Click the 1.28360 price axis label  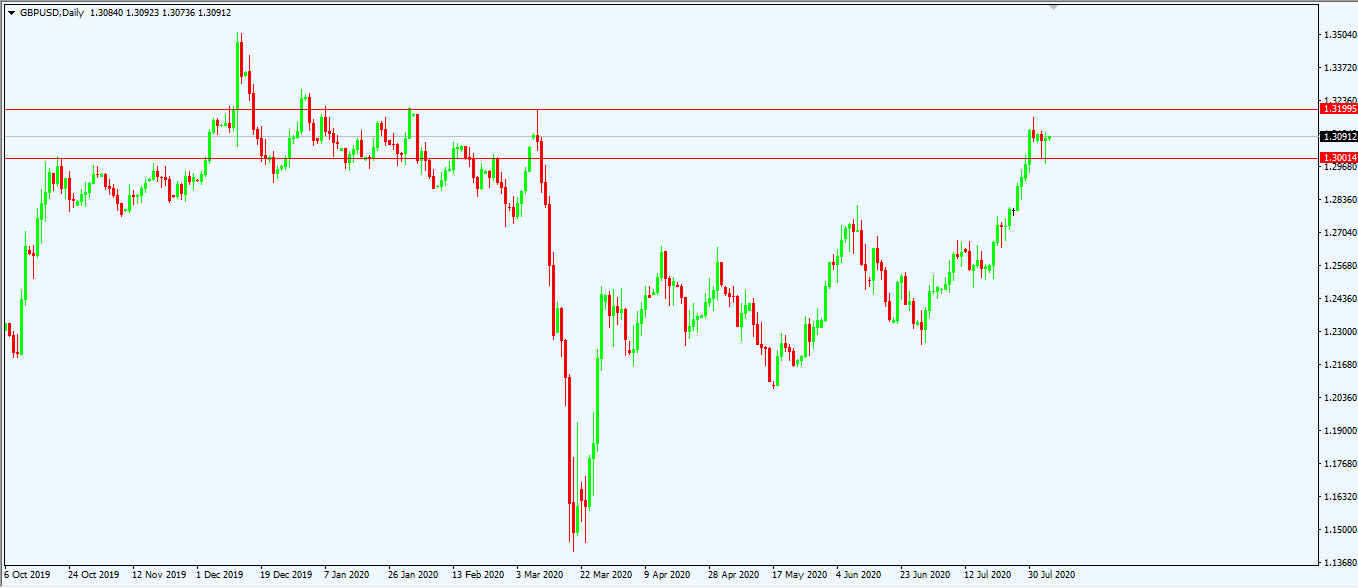click(1340, 200)
